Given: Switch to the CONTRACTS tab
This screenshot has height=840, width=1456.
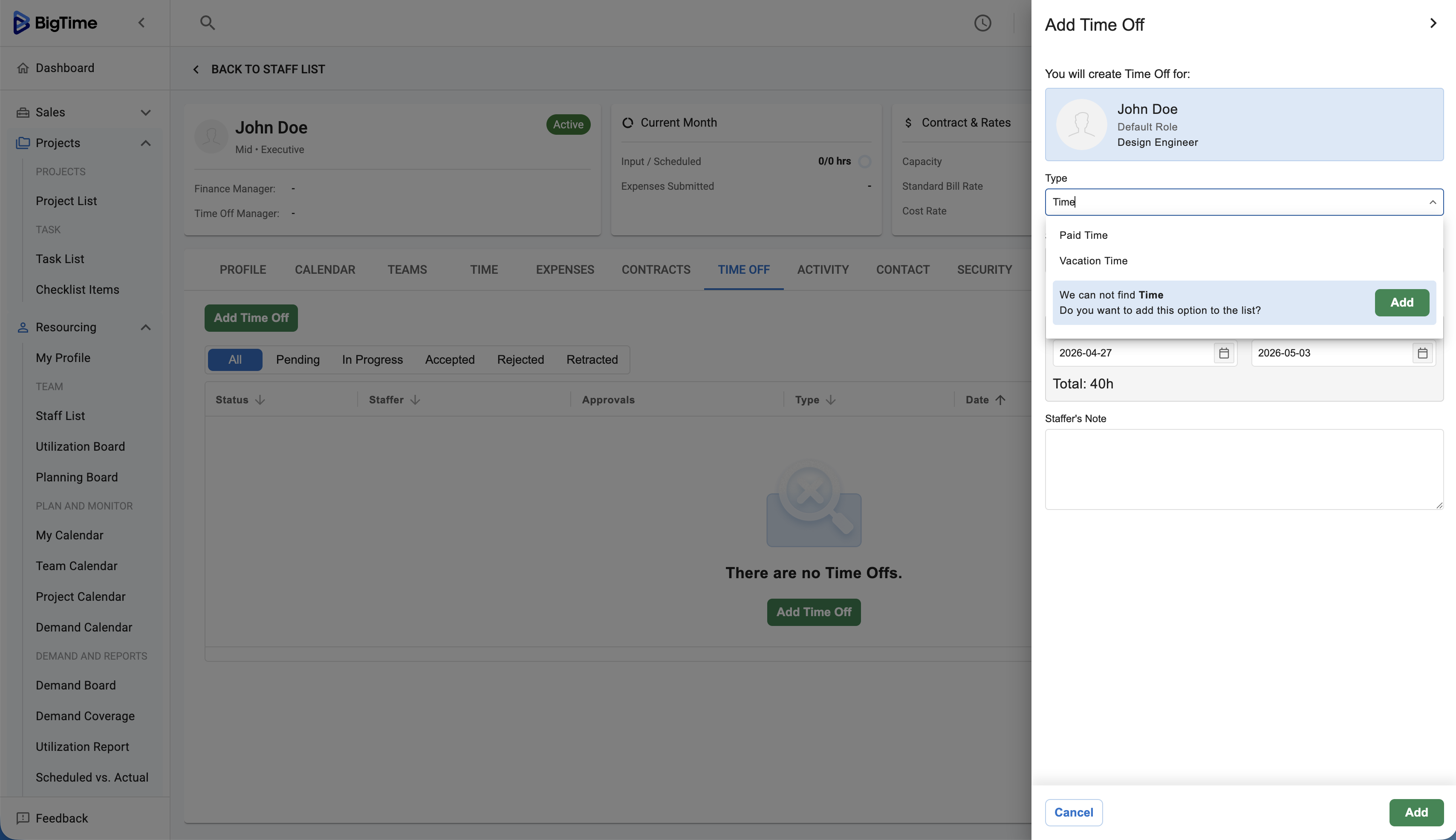Looking at the screenshot, I should pyautogui.click(x=656, y=269).
